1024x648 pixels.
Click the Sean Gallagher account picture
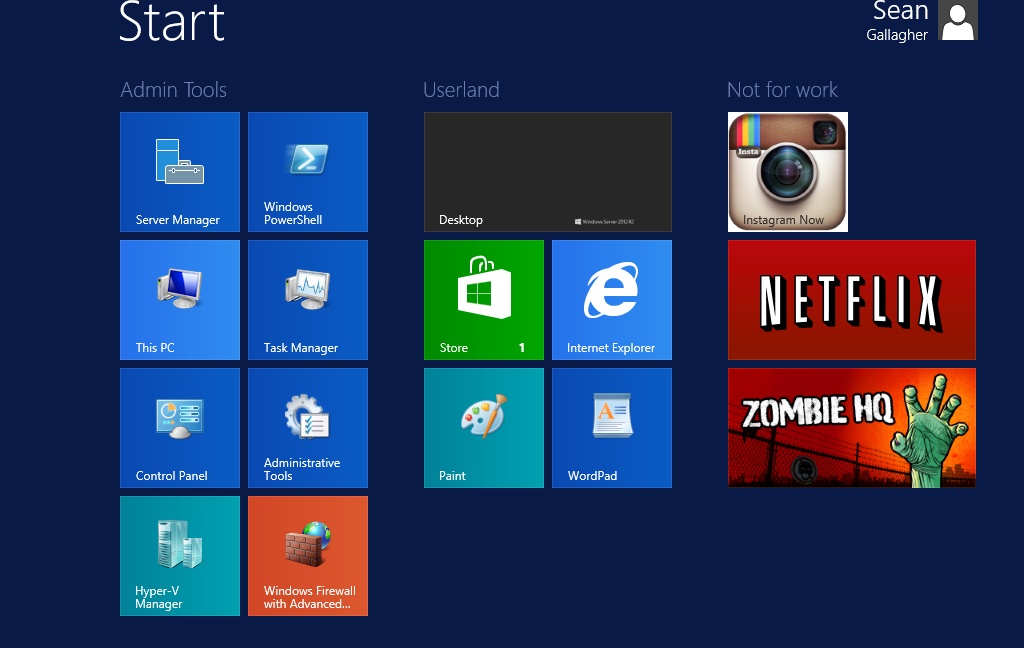957,20
